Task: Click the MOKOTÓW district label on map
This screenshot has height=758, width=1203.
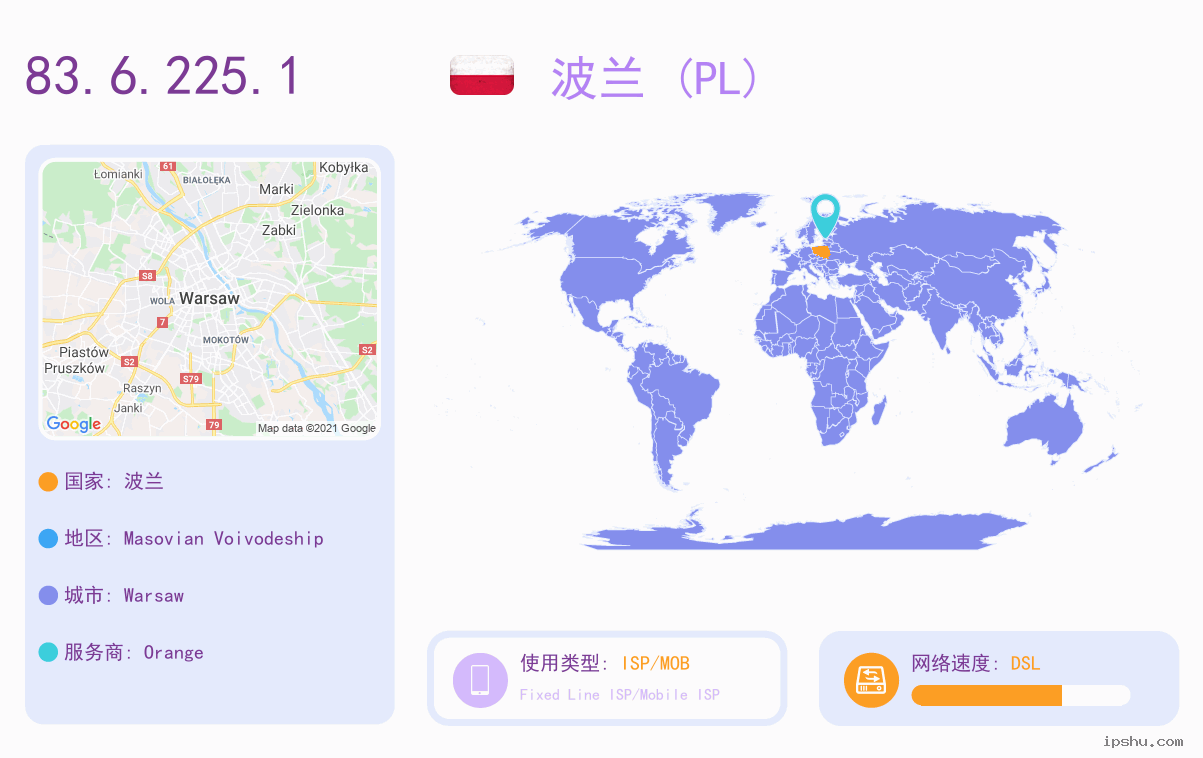Action: pyautogui.click(x=226, y=340)
